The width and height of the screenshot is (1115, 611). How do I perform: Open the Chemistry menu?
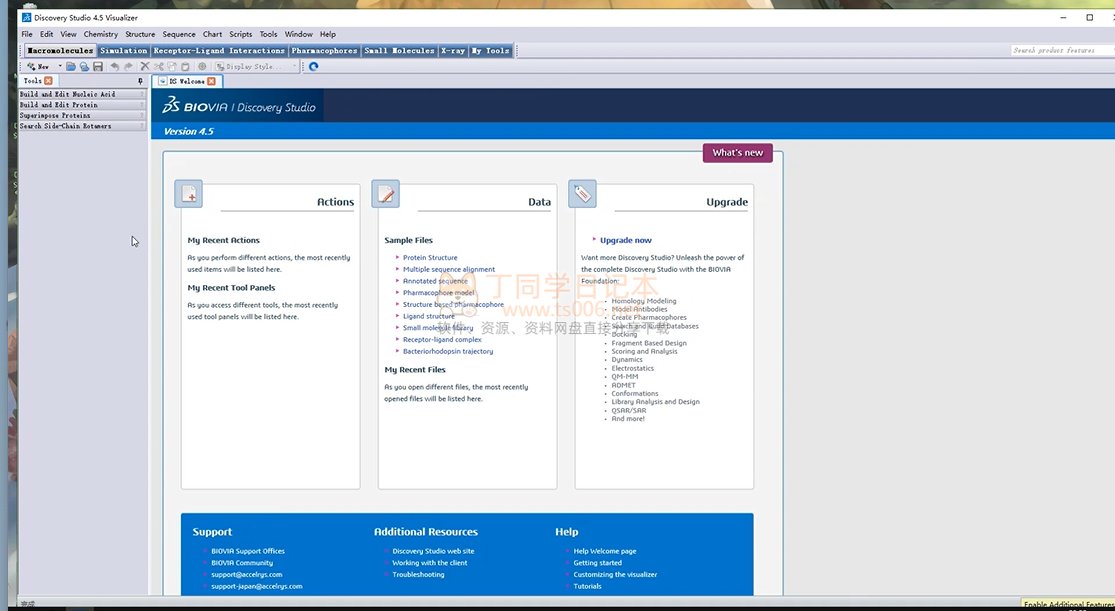pyautogui.click(x=100, y=34)
